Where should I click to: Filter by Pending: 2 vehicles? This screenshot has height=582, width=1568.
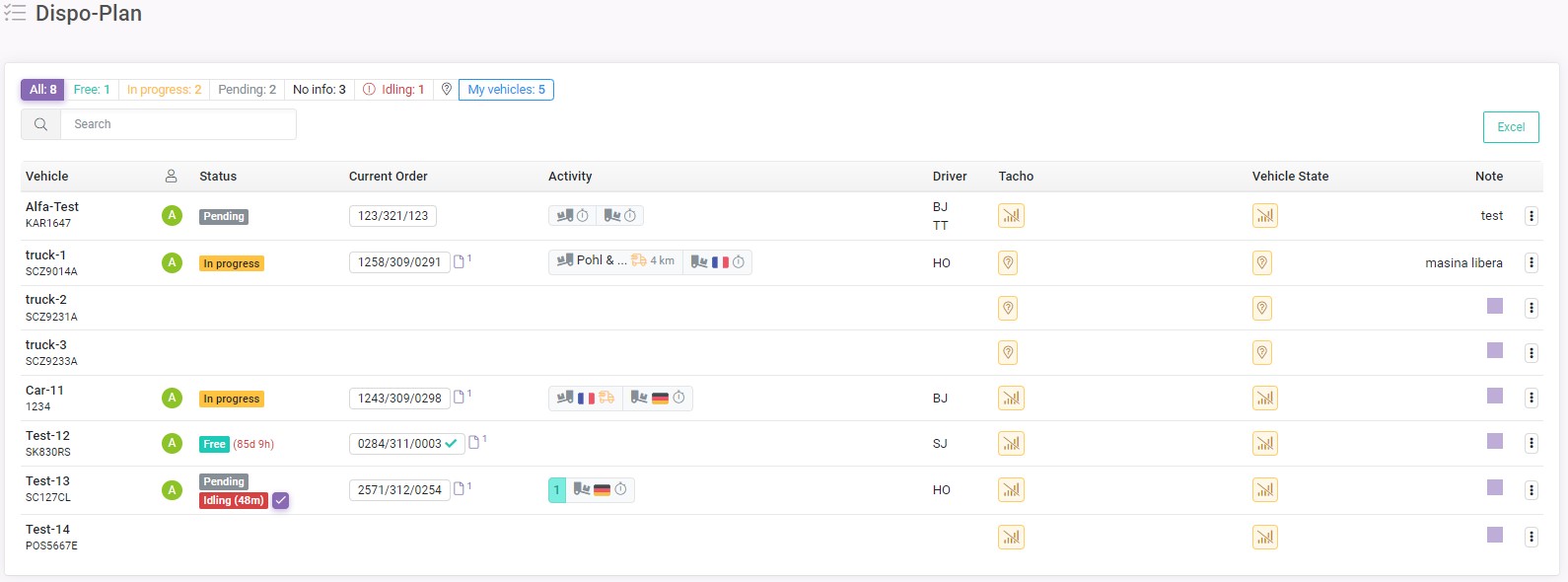pyautogui.click(x=247, y=90)
